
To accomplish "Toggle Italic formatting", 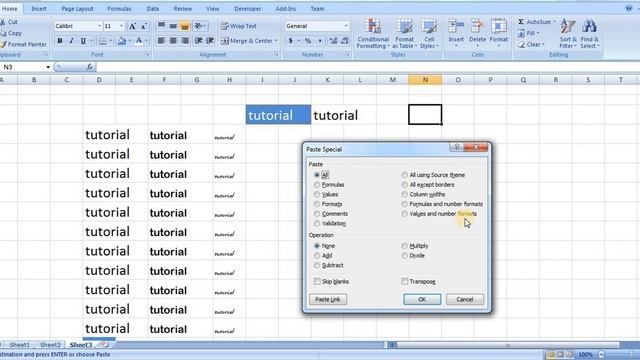I will coord(71,41).
